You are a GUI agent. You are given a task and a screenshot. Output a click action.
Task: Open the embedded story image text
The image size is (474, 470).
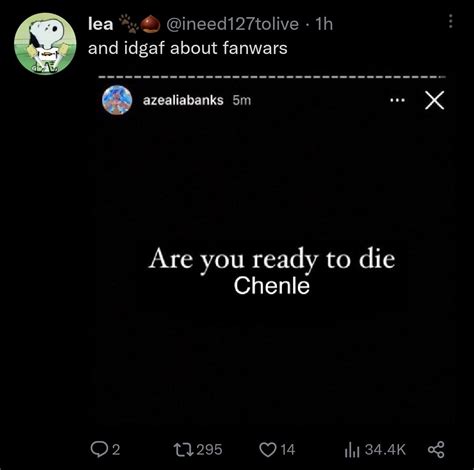(x=272, y=271)
